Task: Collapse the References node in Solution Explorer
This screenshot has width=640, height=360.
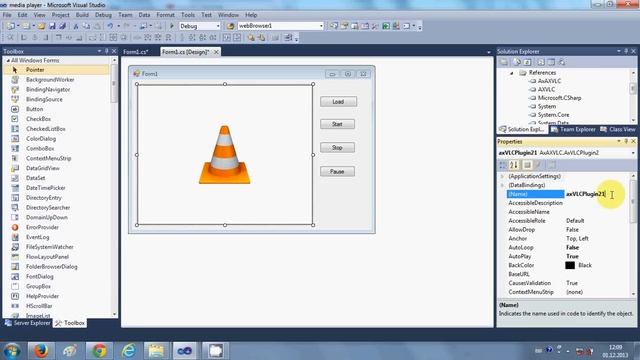Action: tap(512, 73)
